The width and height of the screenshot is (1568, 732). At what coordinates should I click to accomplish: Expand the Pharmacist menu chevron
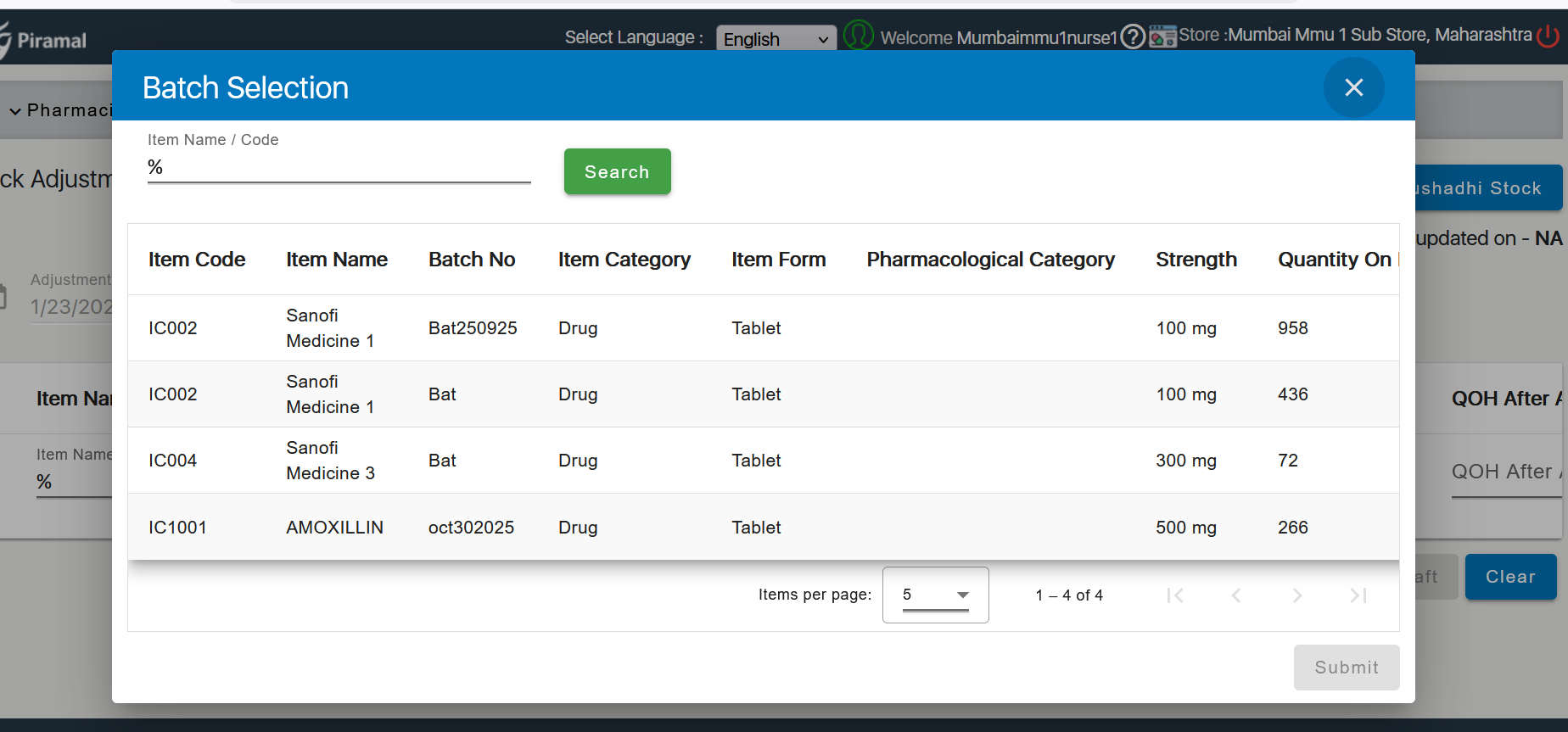click(15, 111)
